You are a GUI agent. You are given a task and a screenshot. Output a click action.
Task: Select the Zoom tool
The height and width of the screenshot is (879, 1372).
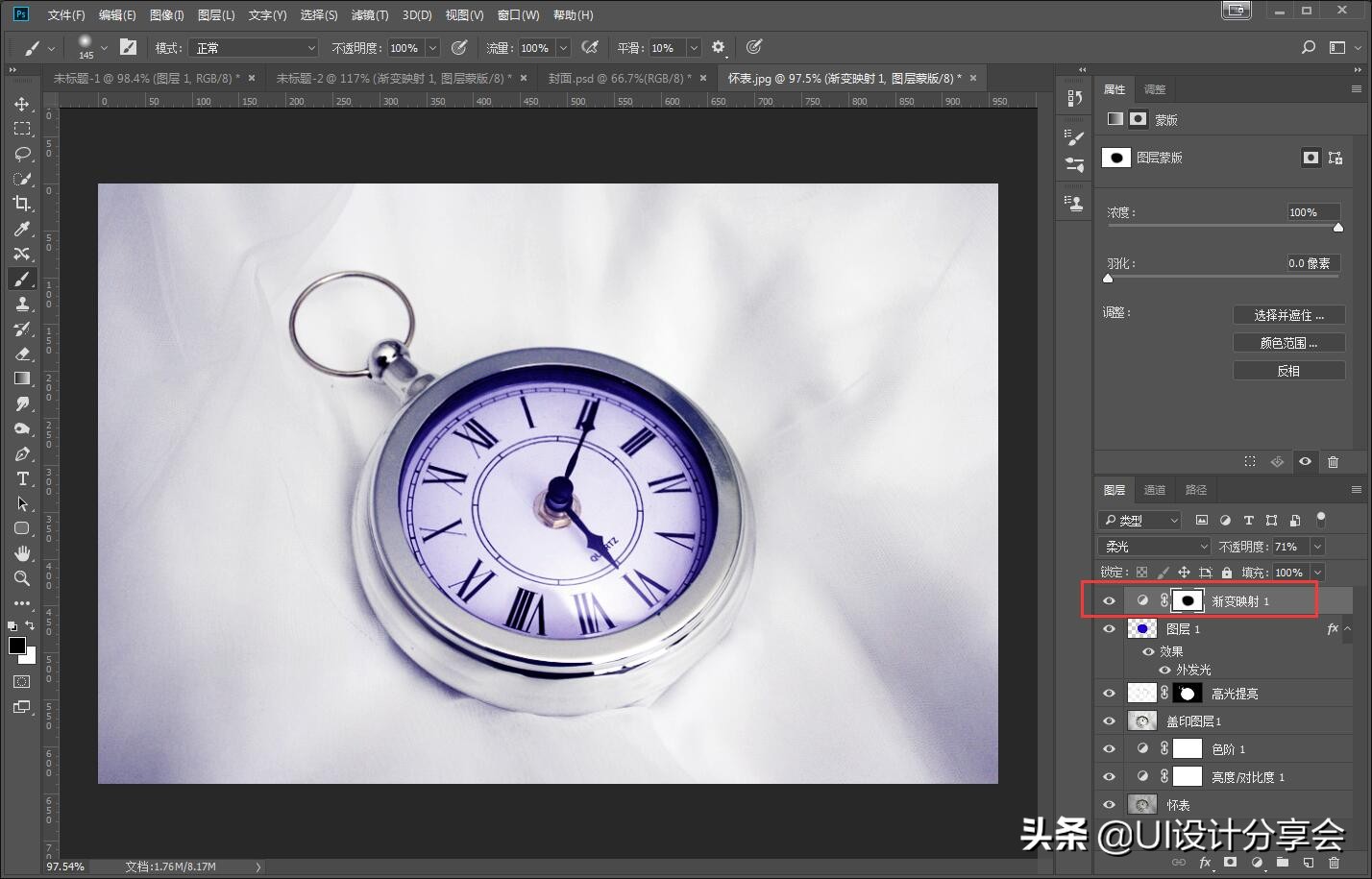(x=21, y=578)
